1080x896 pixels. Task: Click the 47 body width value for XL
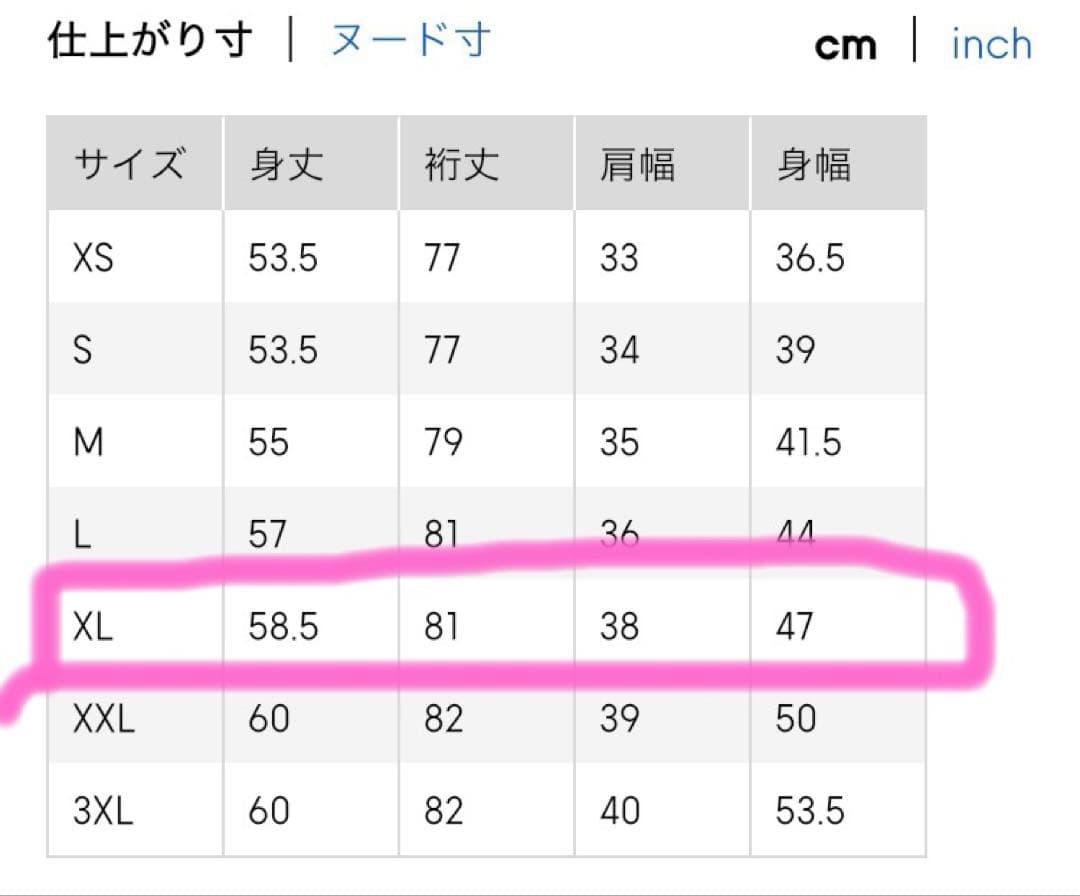[794, 627]
